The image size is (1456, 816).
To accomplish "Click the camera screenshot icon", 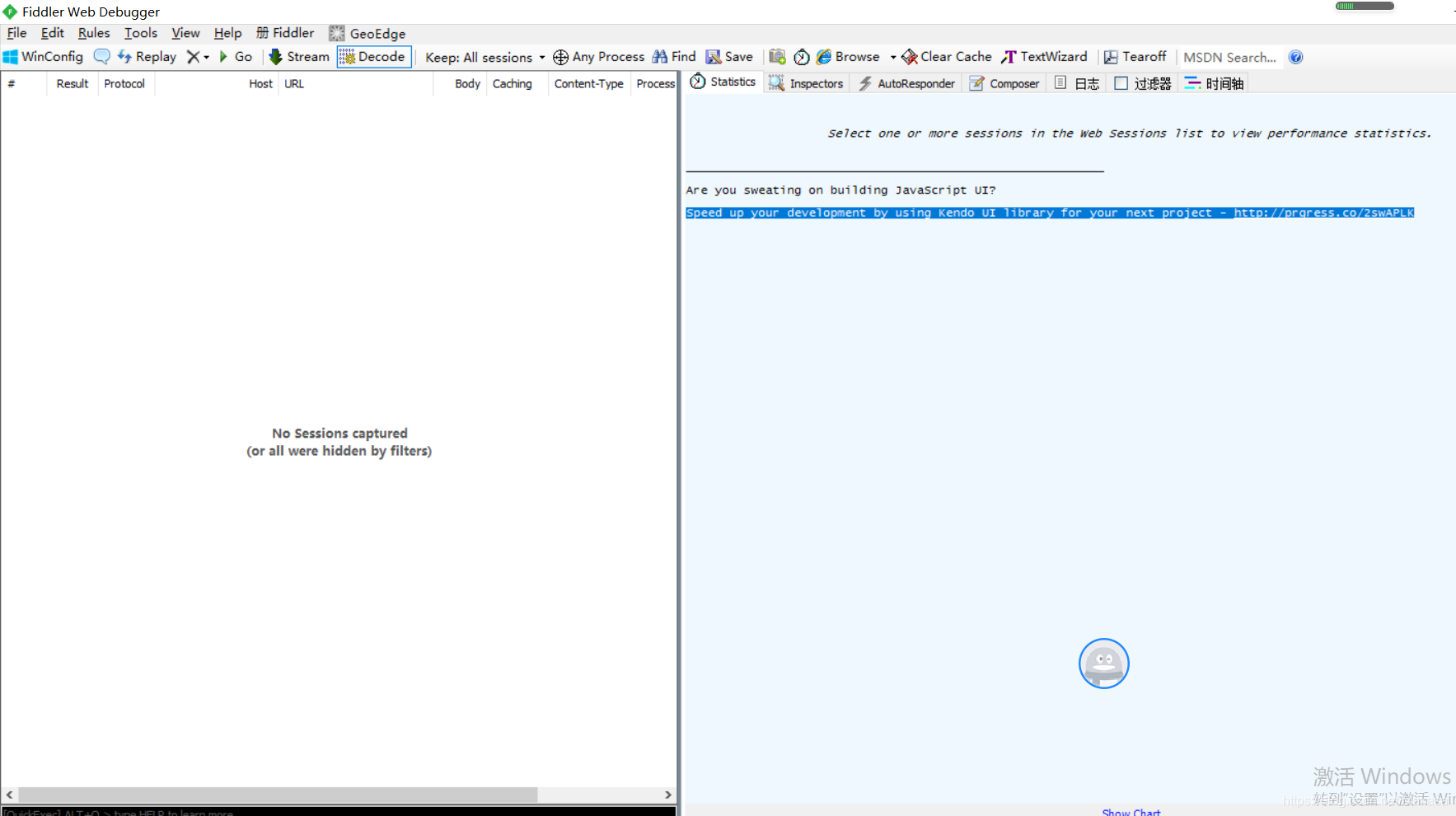I will [x=777, y=57].
